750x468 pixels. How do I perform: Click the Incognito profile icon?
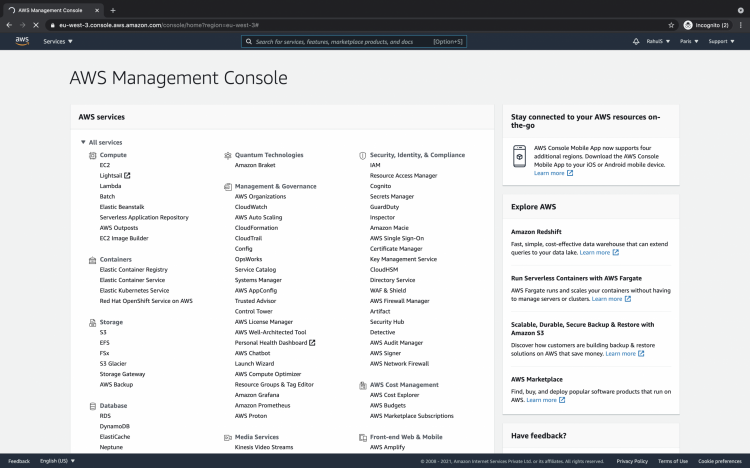pyautogui.click(x=688, y=25)
